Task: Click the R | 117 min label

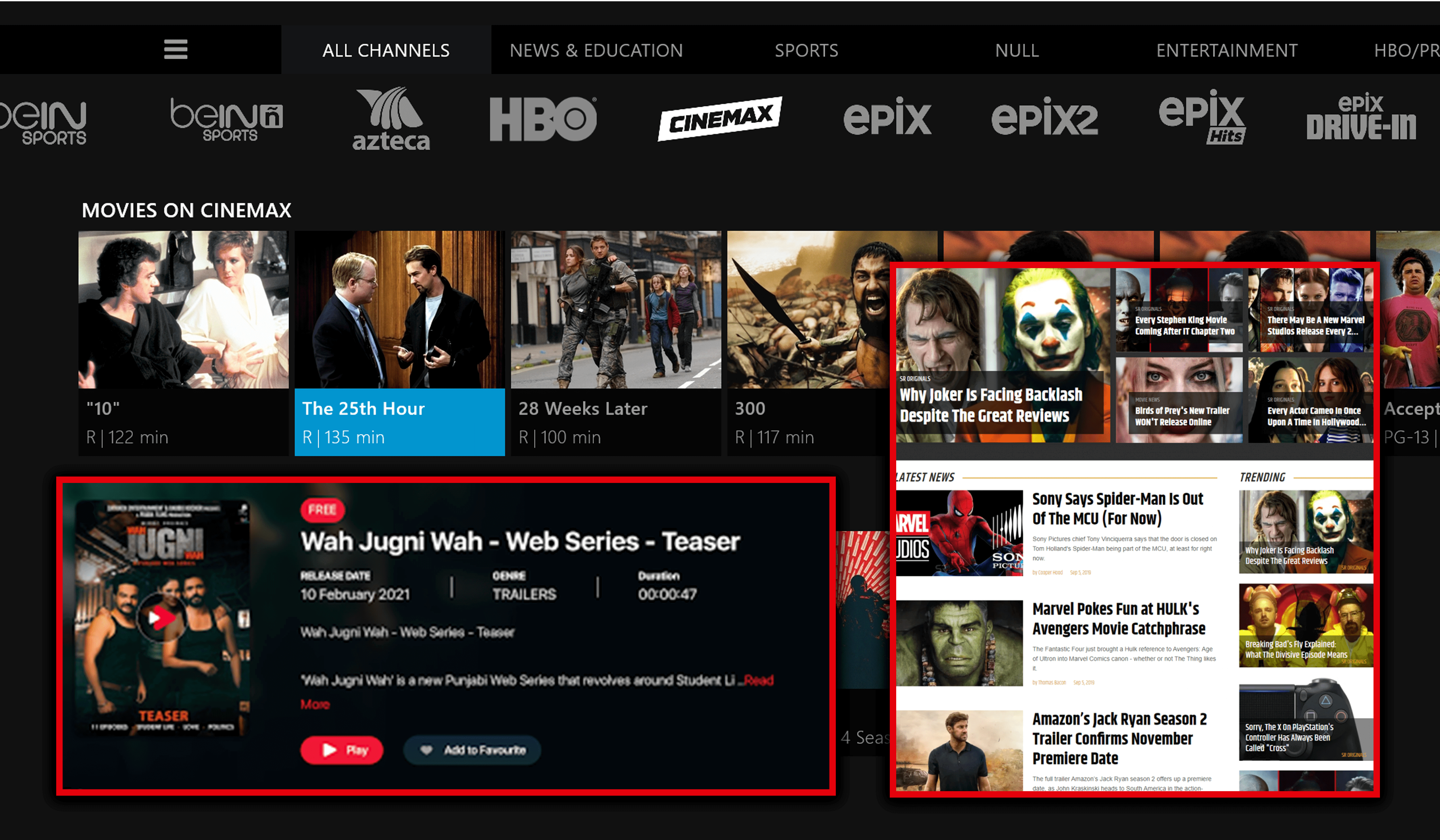Action: [x=774, y=437]
